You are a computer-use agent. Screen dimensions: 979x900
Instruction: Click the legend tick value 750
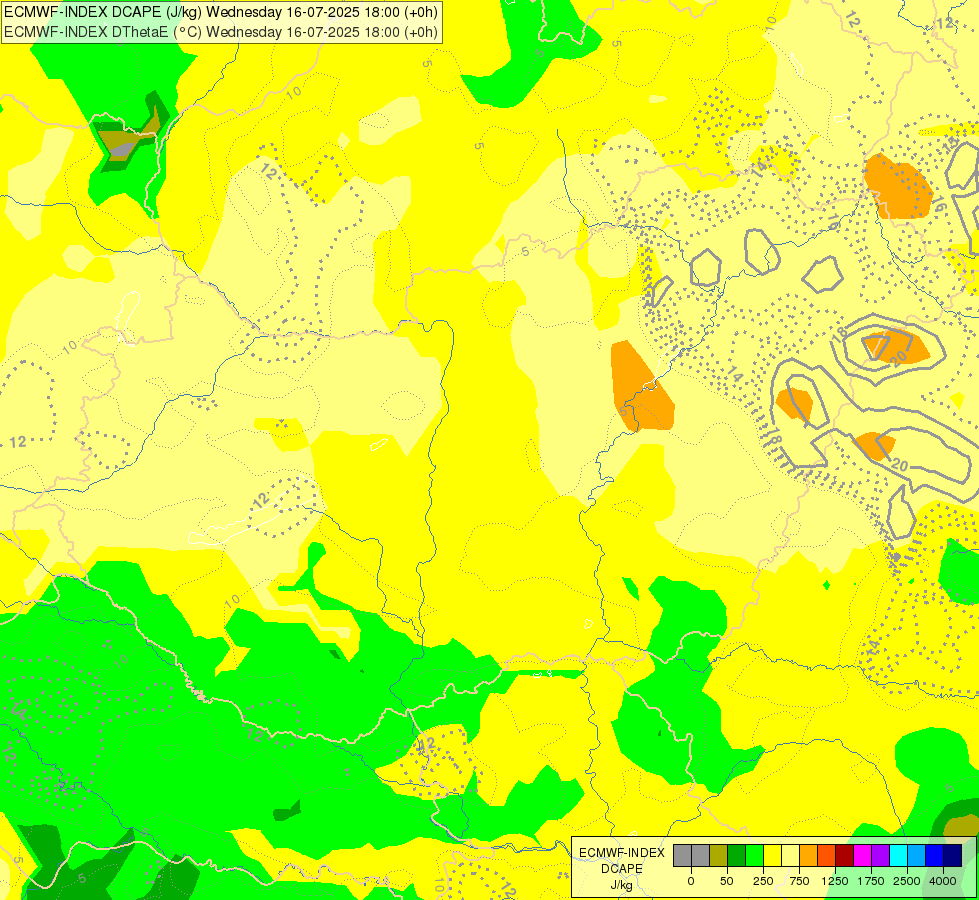[799, 881]
